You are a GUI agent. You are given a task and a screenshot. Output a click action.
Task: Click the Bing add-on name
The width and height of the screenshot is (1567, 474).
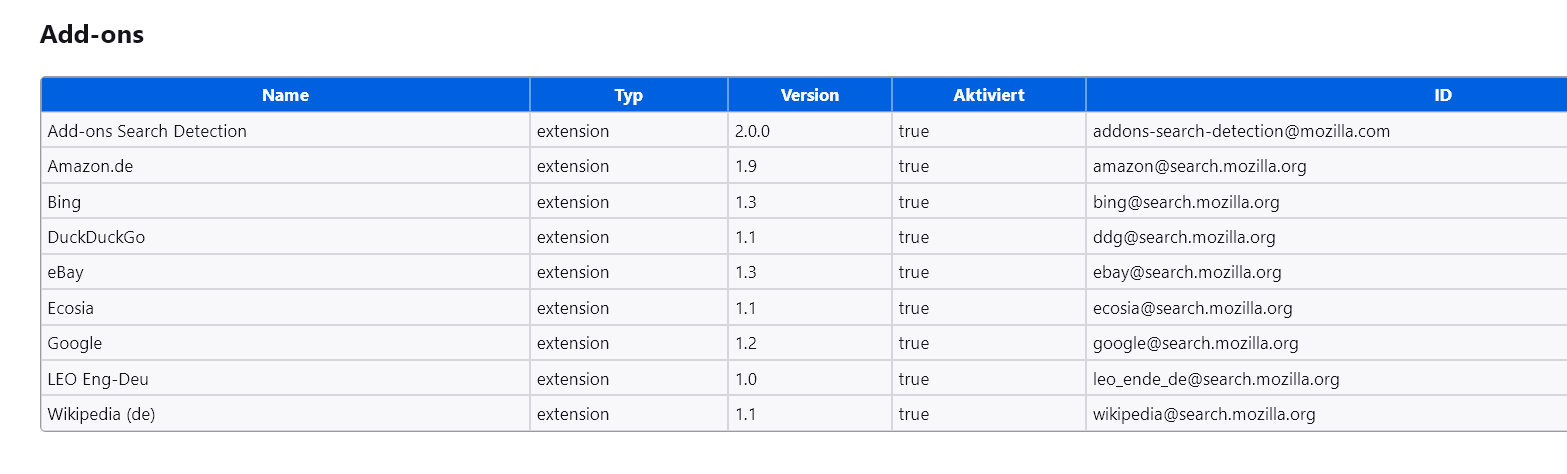point(64,202)
